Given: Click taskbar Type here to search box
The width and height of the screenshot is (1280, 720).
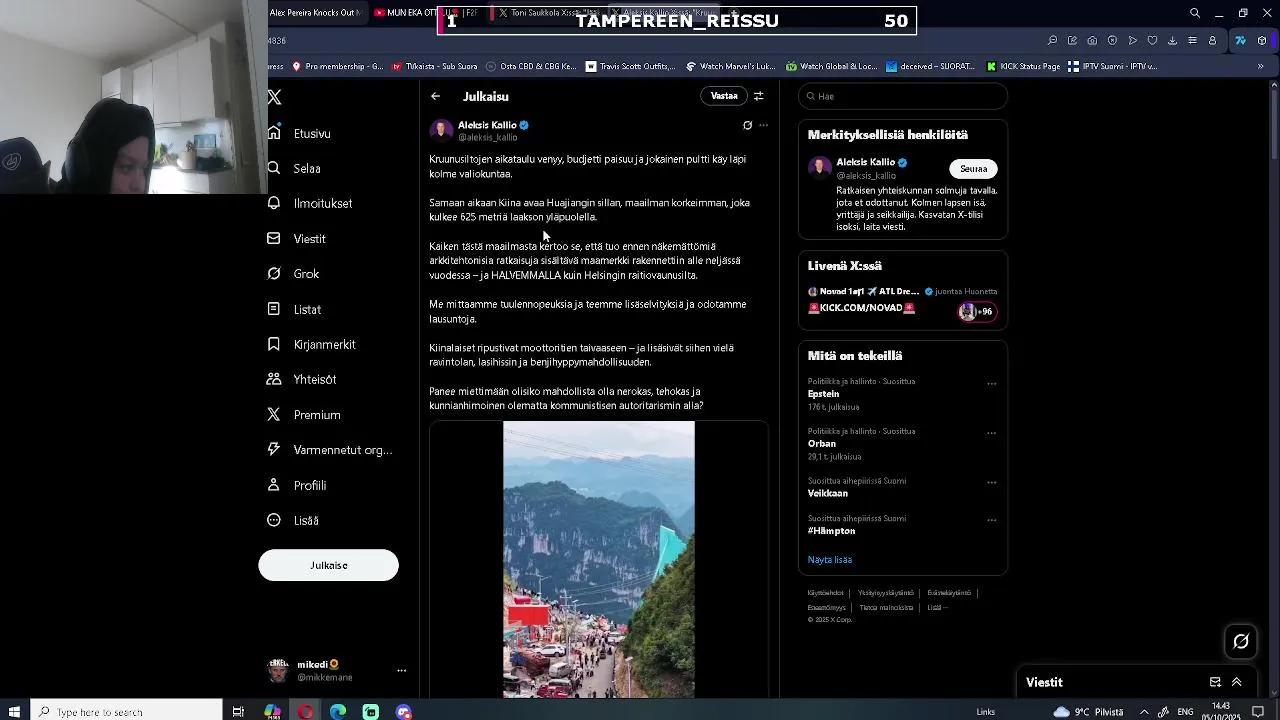Looking at the screenshot, I should [x=126, y=711].
